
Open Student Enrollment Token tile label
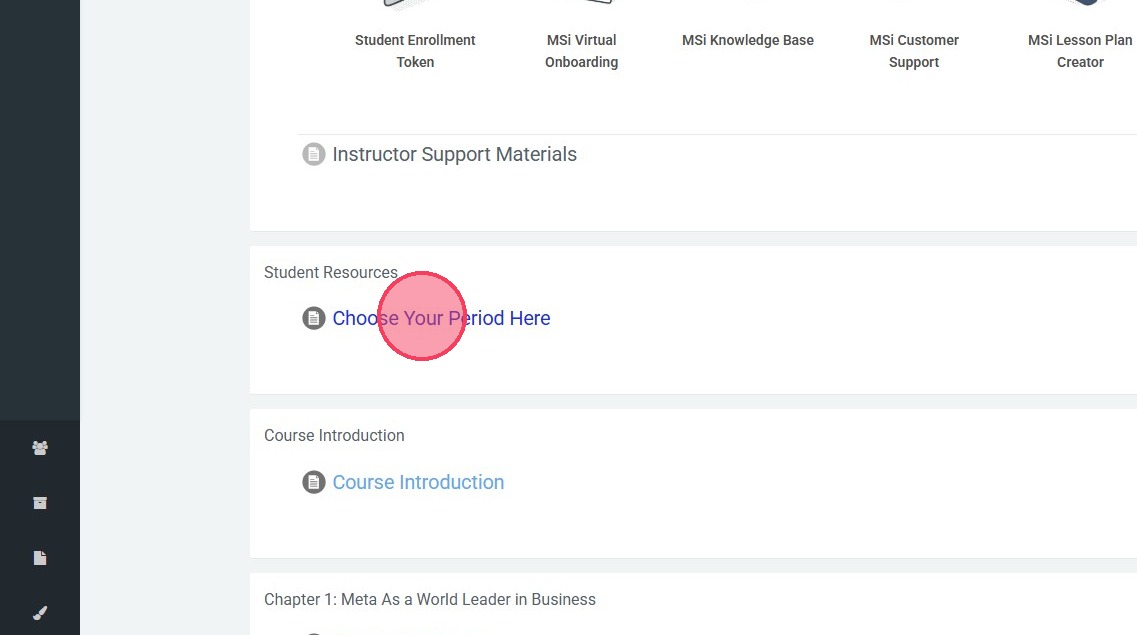click(415, 51)
